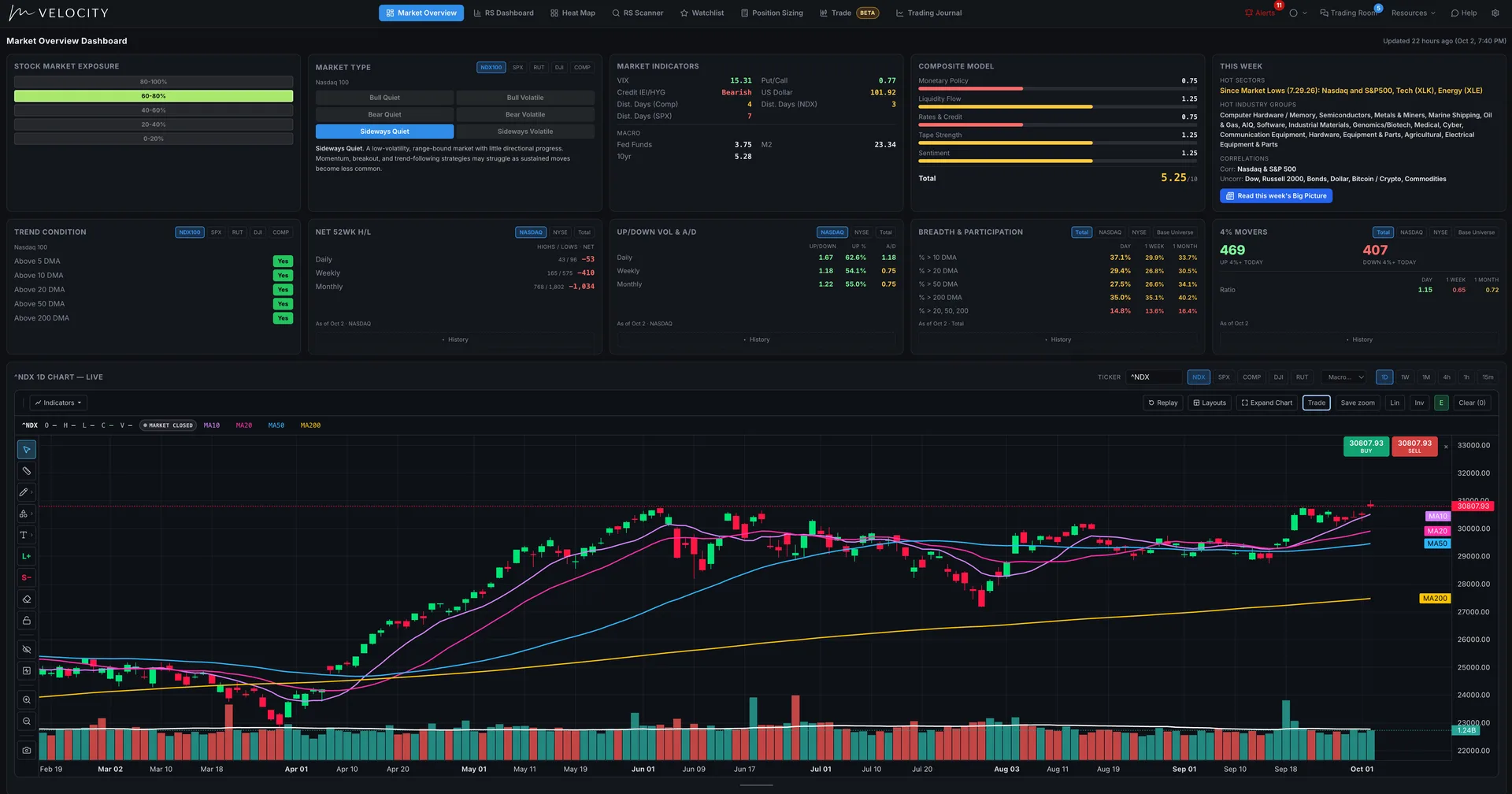
Task: Click the Velocity logo
Action: click(x=57, y=13)
